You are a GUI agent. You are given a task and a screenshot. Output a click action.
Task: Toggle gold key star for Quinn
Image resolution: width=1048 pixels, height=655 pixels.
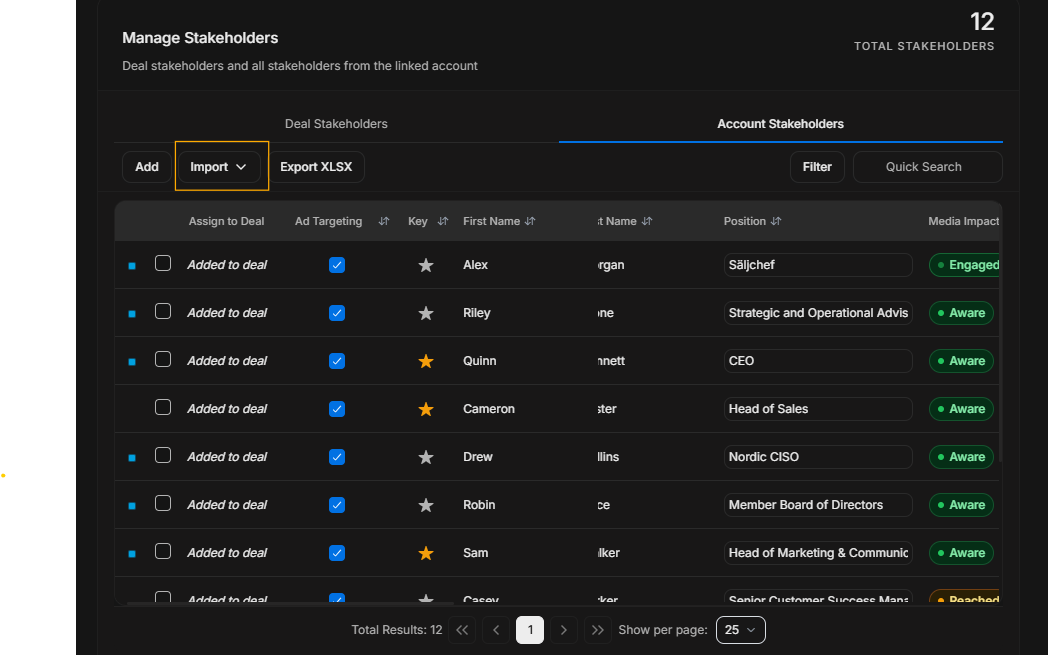[426, 362]
